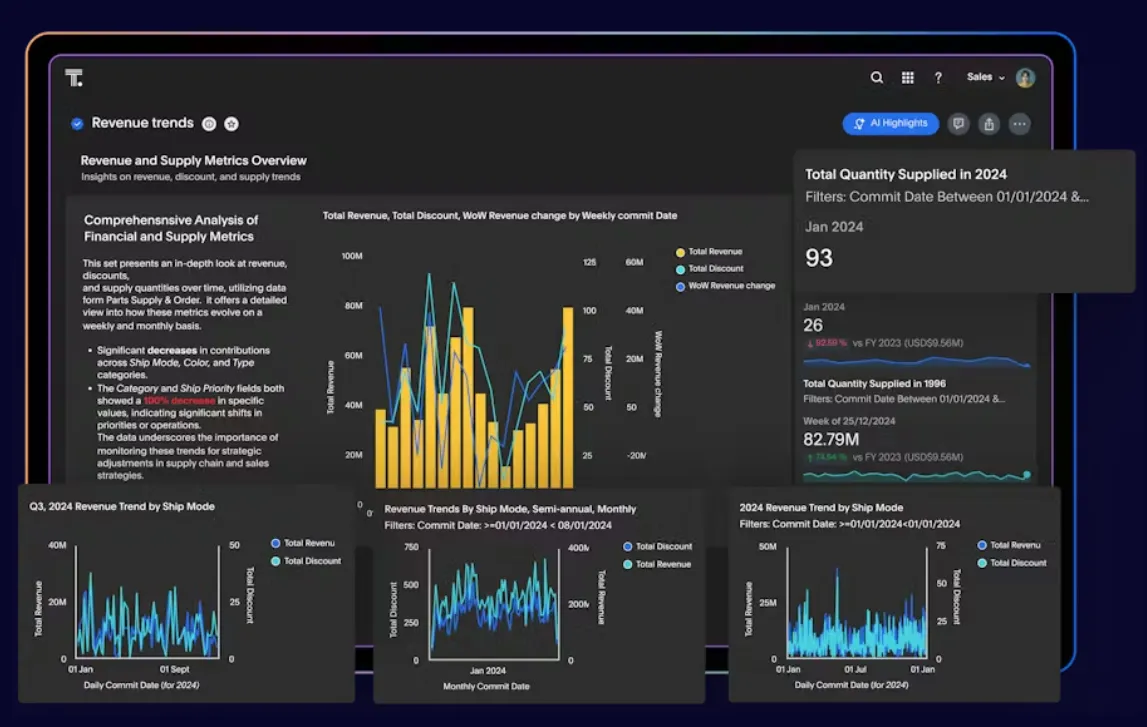Open the Total Quantity Supplied in 2024 card
This screenshot has width=1147, height=727.
964,221
